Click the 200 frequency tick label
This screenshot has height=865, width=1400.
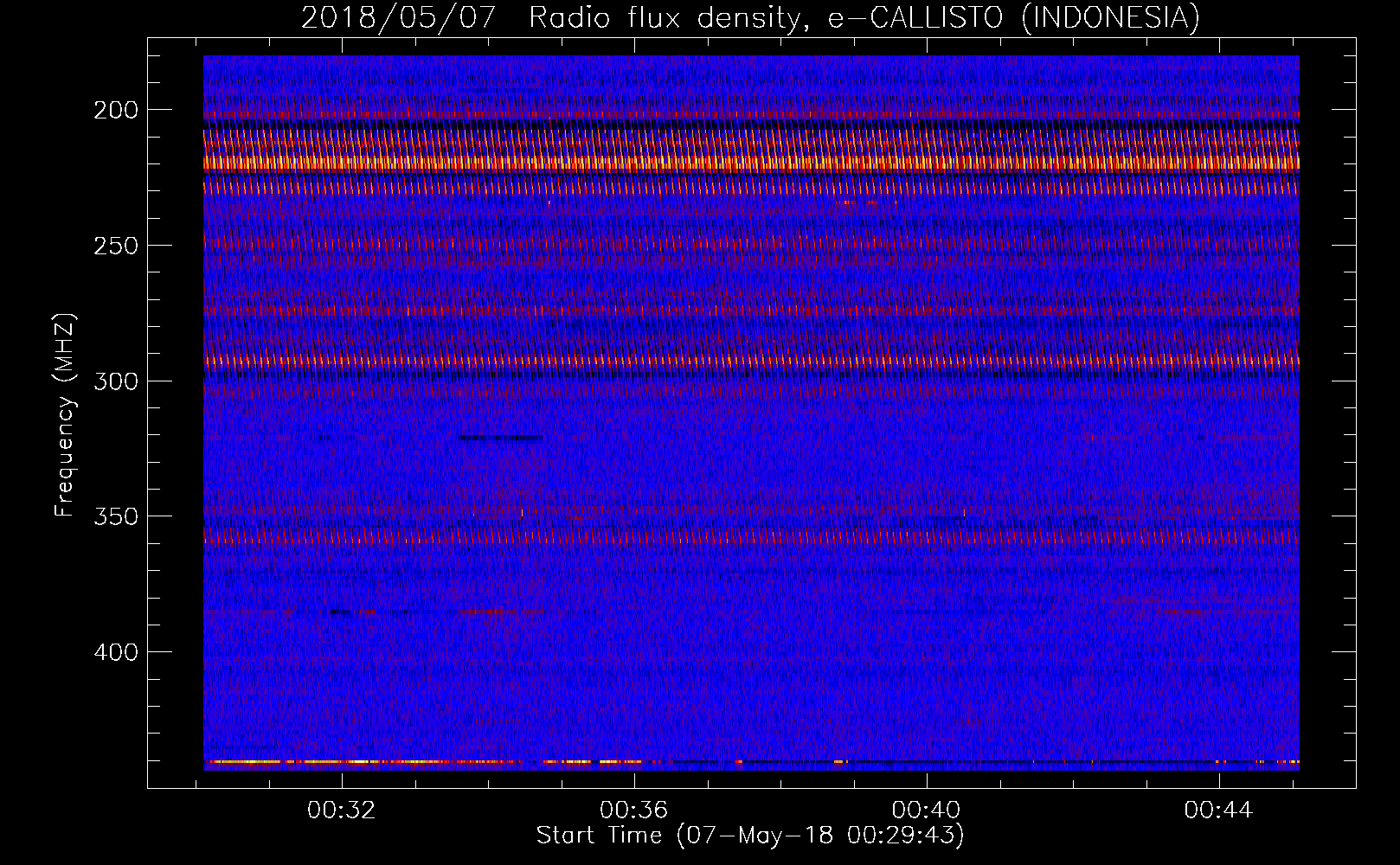[x=116, y=110]
